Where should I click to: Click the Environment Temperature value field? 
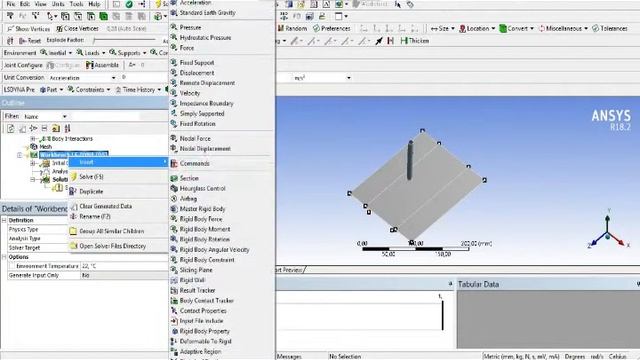124,266
